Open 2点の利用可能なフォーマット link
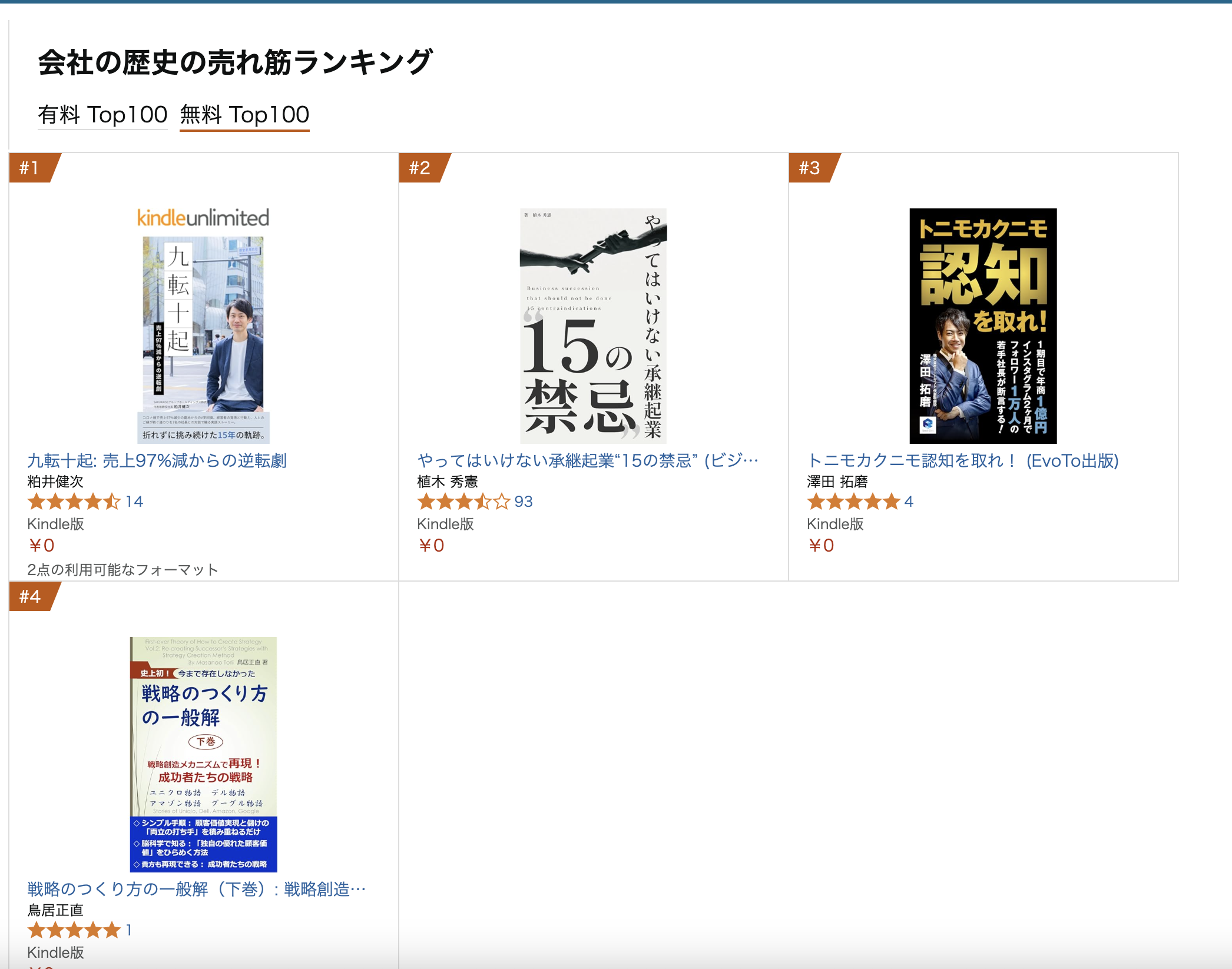Image resolution: width=1232 pixels, height=969 pixels. (122, 569)
